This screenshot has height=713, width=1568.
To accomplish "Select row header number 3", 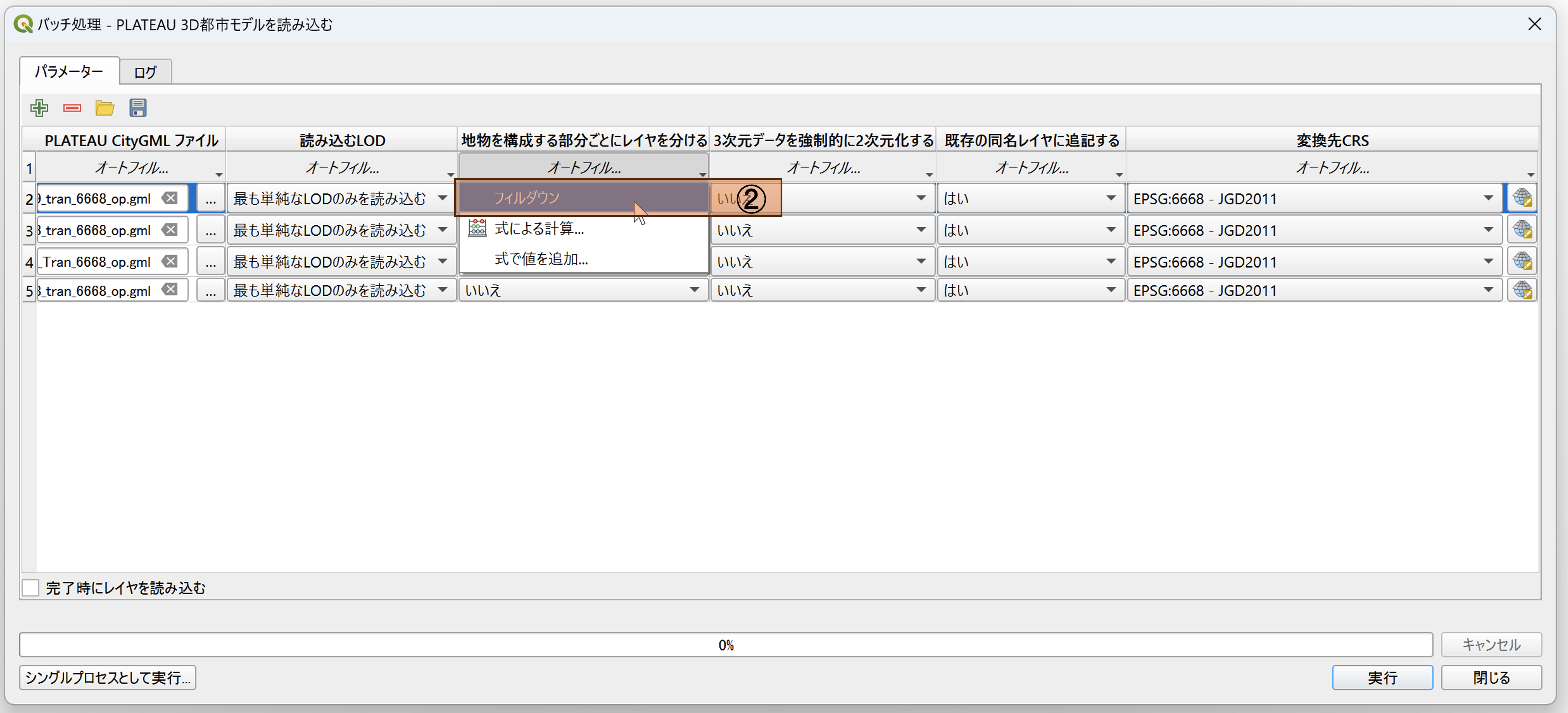I will 29,230.
